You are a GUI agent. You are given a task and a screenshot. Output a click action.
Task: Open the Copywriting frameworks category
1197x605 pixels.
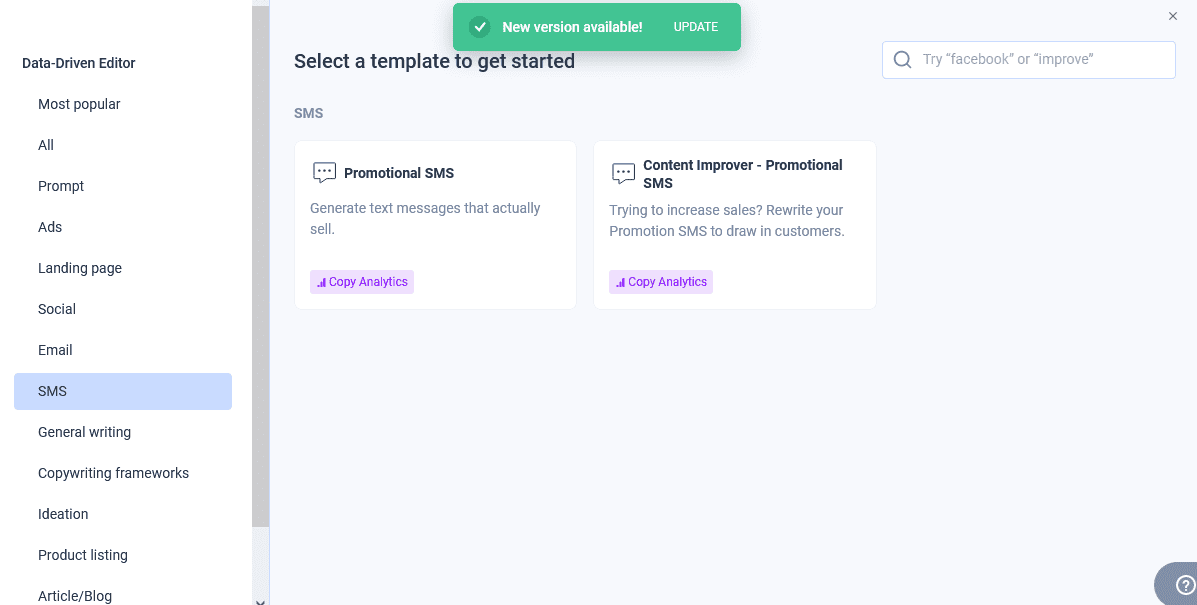pos(113,473)
